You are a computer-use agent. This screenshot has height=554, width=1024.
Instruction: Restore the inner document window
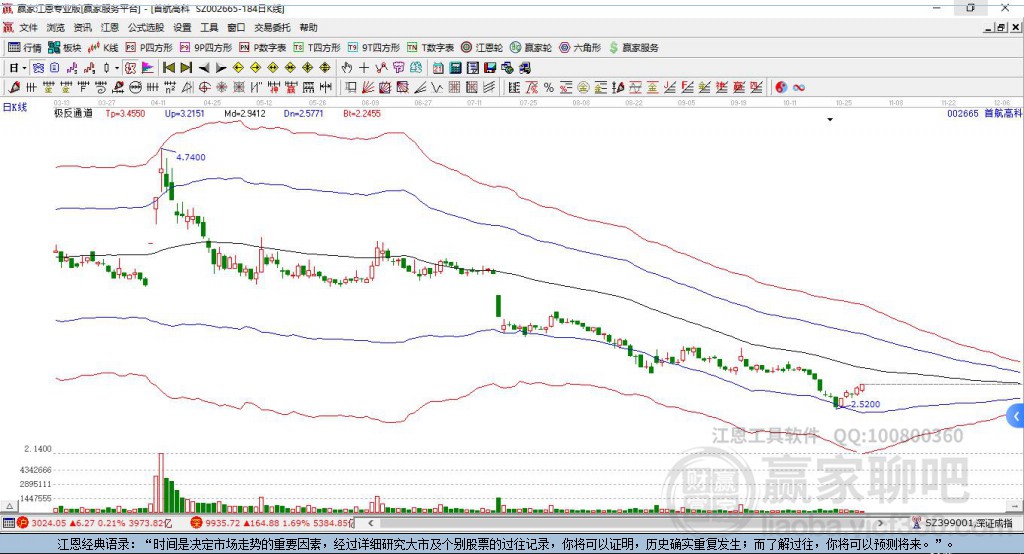pos(1001,27)
